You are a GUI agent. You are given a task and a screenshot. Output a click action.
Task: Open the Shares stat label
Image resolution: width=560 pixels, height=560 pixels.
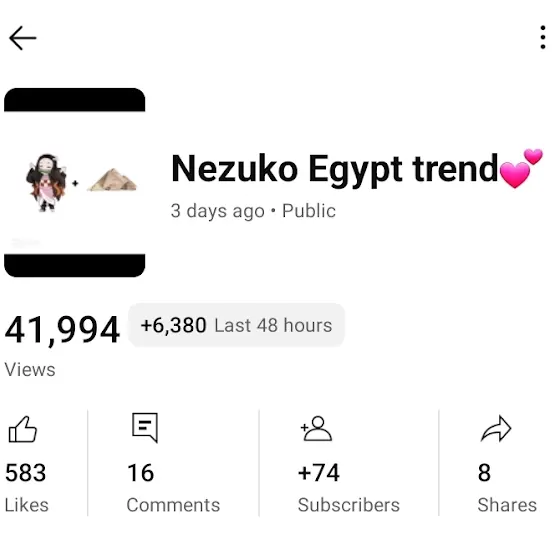507,505
